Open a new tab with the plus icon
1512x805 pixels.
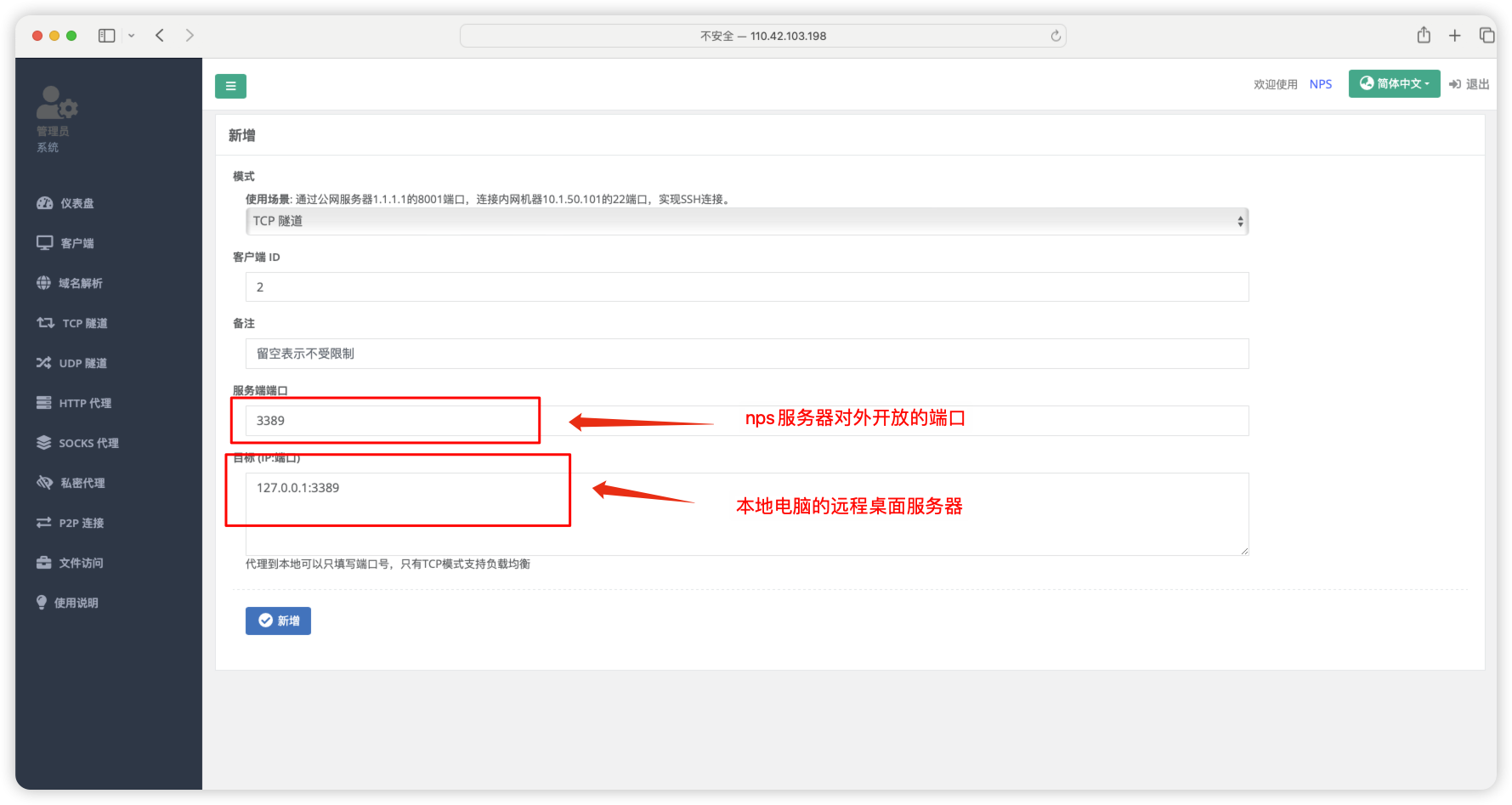pyautogui.click(x=1455, y=36)
